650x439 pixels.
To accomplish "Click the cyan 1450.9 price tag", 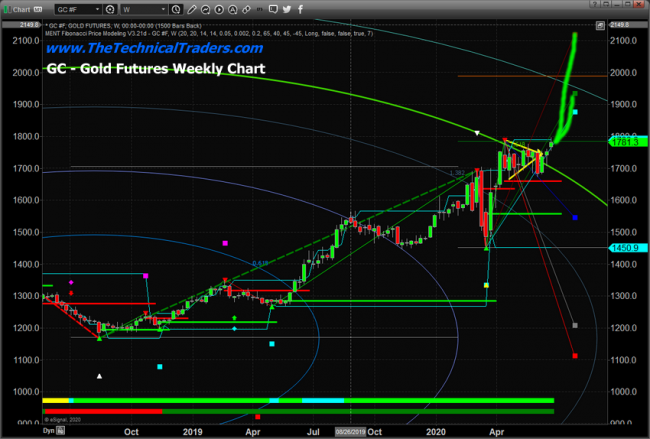I will 628,248.
